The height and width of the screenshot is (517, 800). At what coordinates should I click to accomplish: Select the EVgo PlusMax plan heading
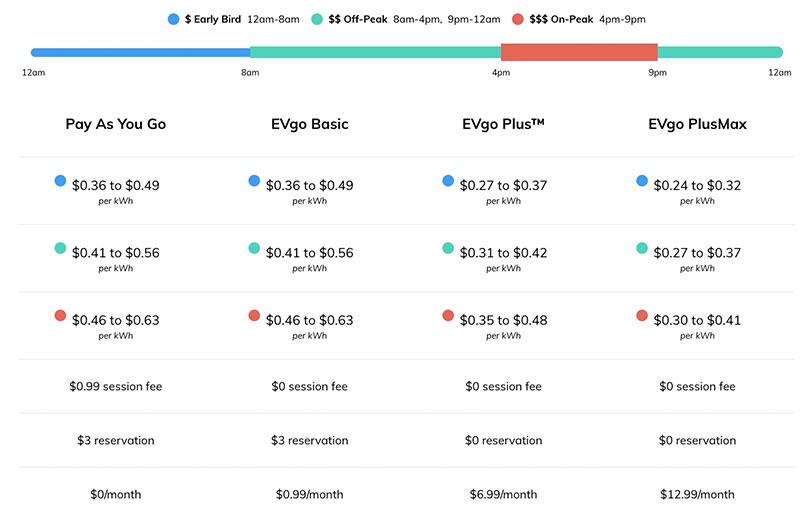coord(697,125)
